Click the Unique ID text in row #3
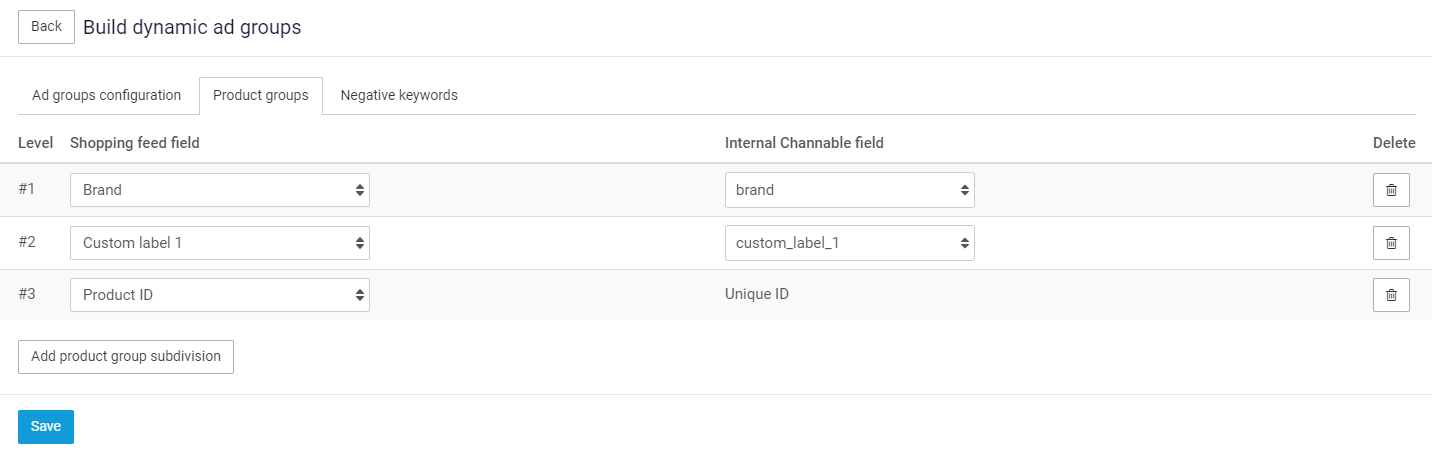The height and width of the screenshot is (457, 1432). [757, 295]
